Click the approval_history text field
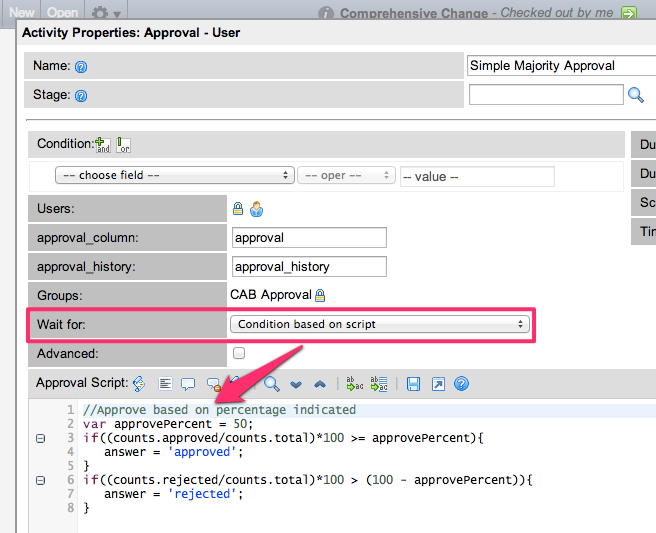656x533 pixels. [308, 267]
